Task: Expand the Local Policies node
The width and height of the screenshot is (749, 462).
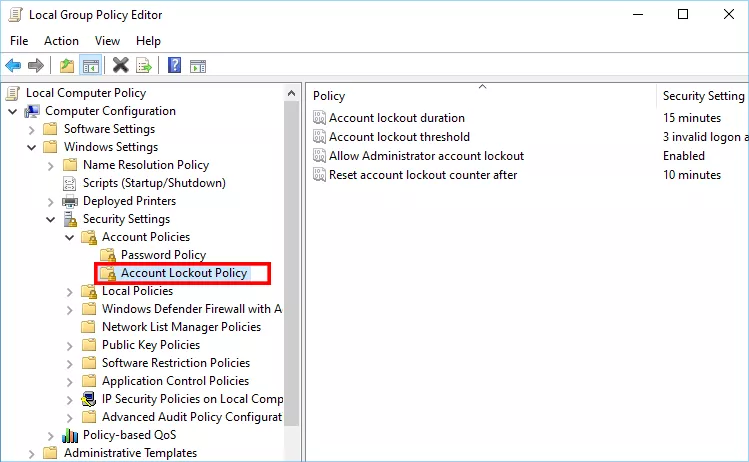Action: point(70,292)
